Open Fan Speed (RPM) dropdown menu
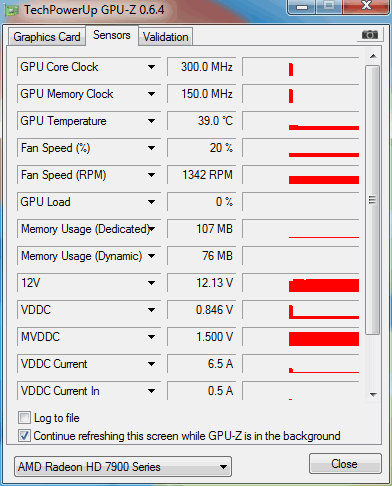The width and height of the screenshot is (392, 486). pyautogui.click(x=151, y=175)
